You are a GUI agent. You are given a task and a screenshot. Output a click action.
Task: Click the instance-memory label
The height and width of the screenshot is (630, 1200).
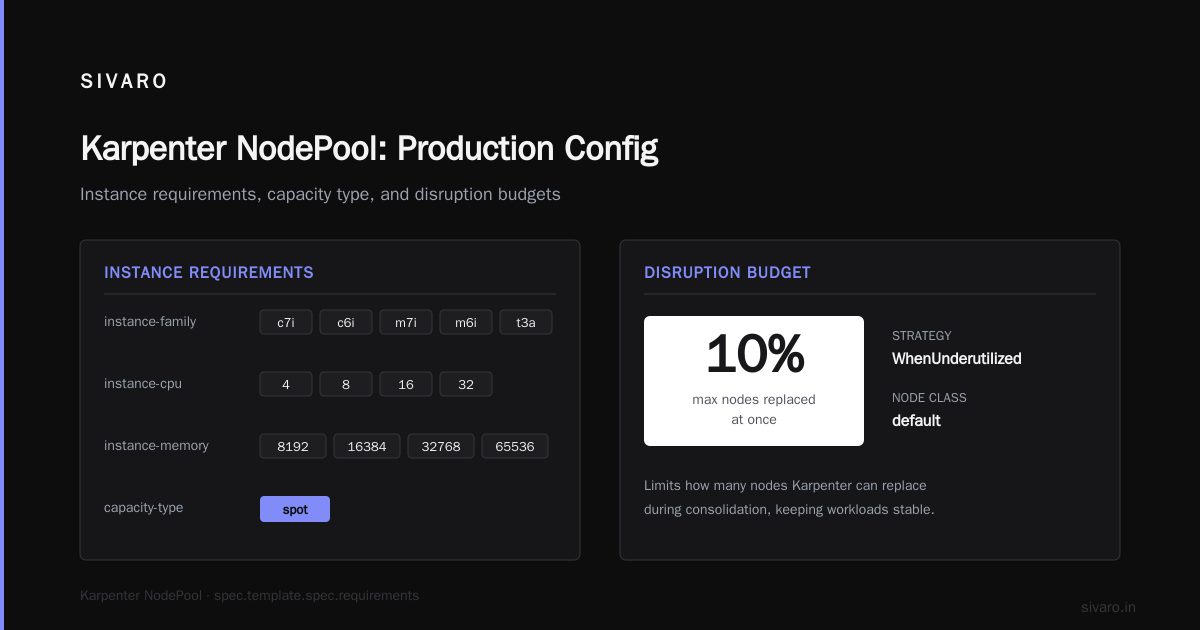[x=156, y=446]
